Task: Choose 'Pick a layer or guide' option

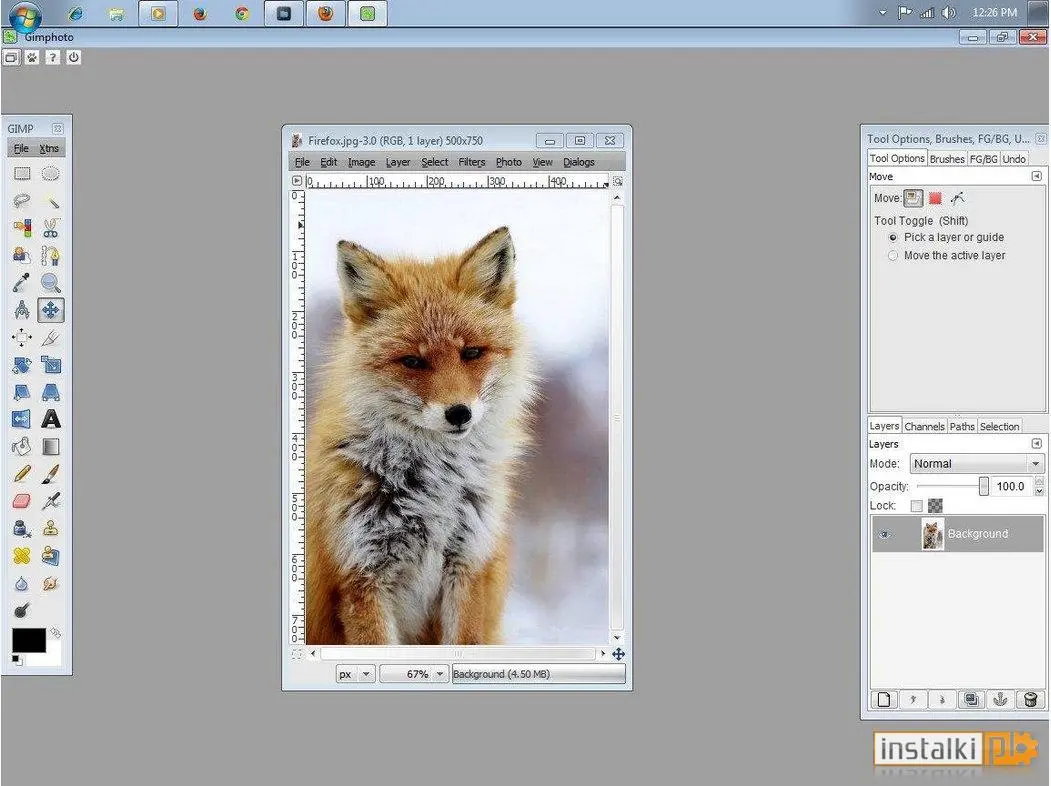Action: click(948, 237)
